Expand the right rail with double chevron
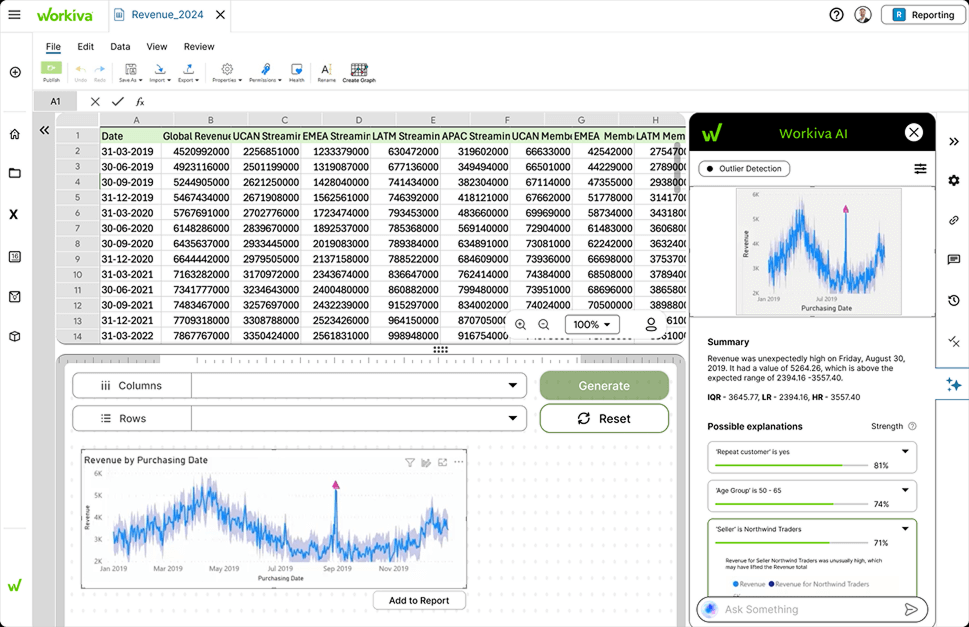This screenshot has height=627, width=969. 954,141
